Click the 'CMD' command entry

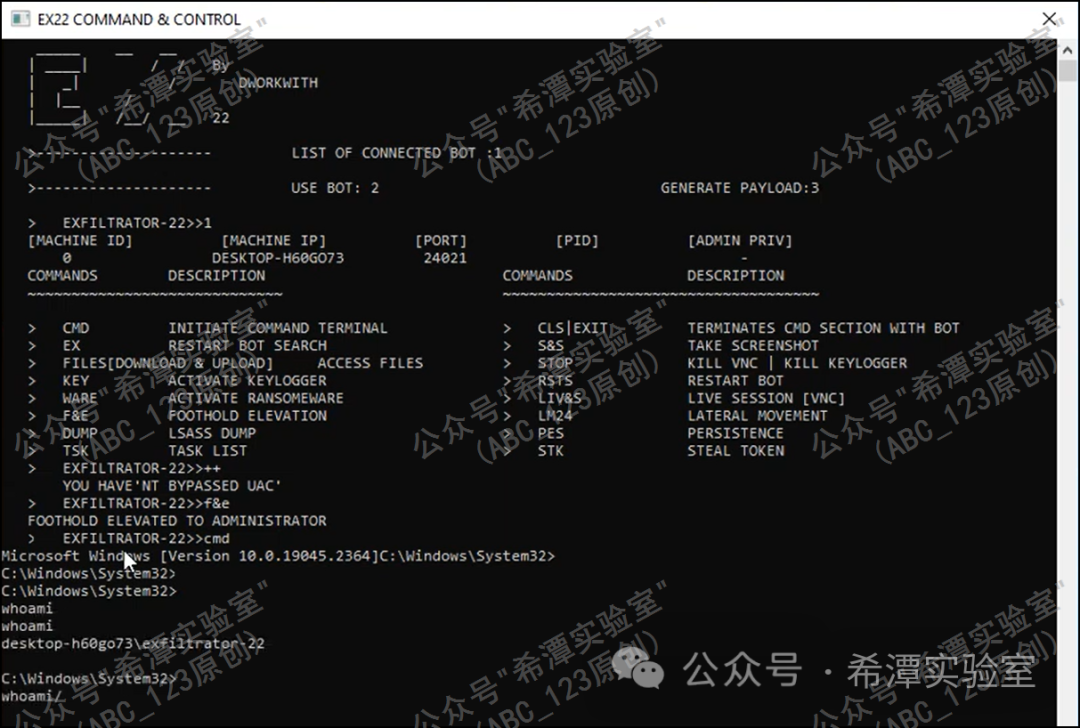[76, 328]
